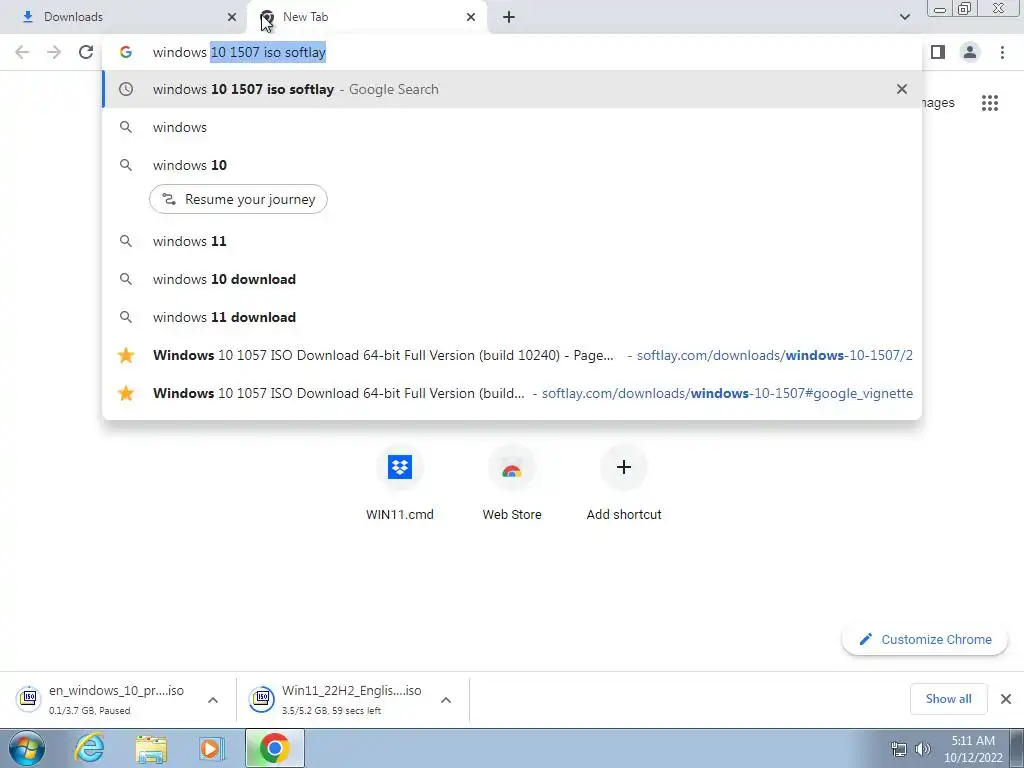Choose 'windows 10 download' suggestion
The width and height of the screenshot is (1024, 768).
(512, 279)
